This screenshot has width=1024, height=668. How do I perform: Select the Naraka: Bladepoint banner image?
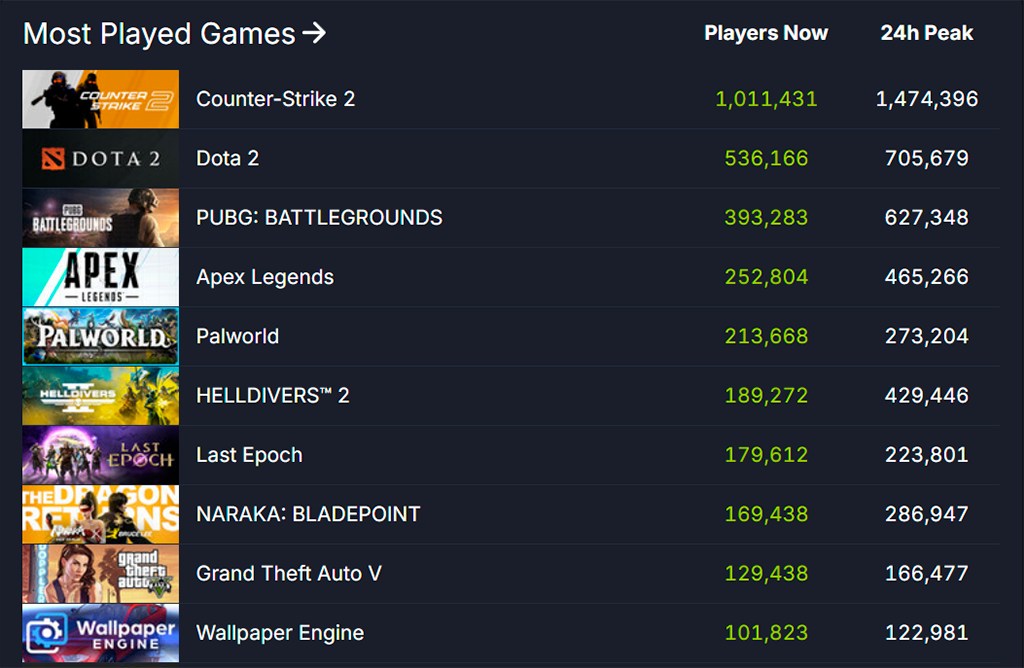coord(100,514)
